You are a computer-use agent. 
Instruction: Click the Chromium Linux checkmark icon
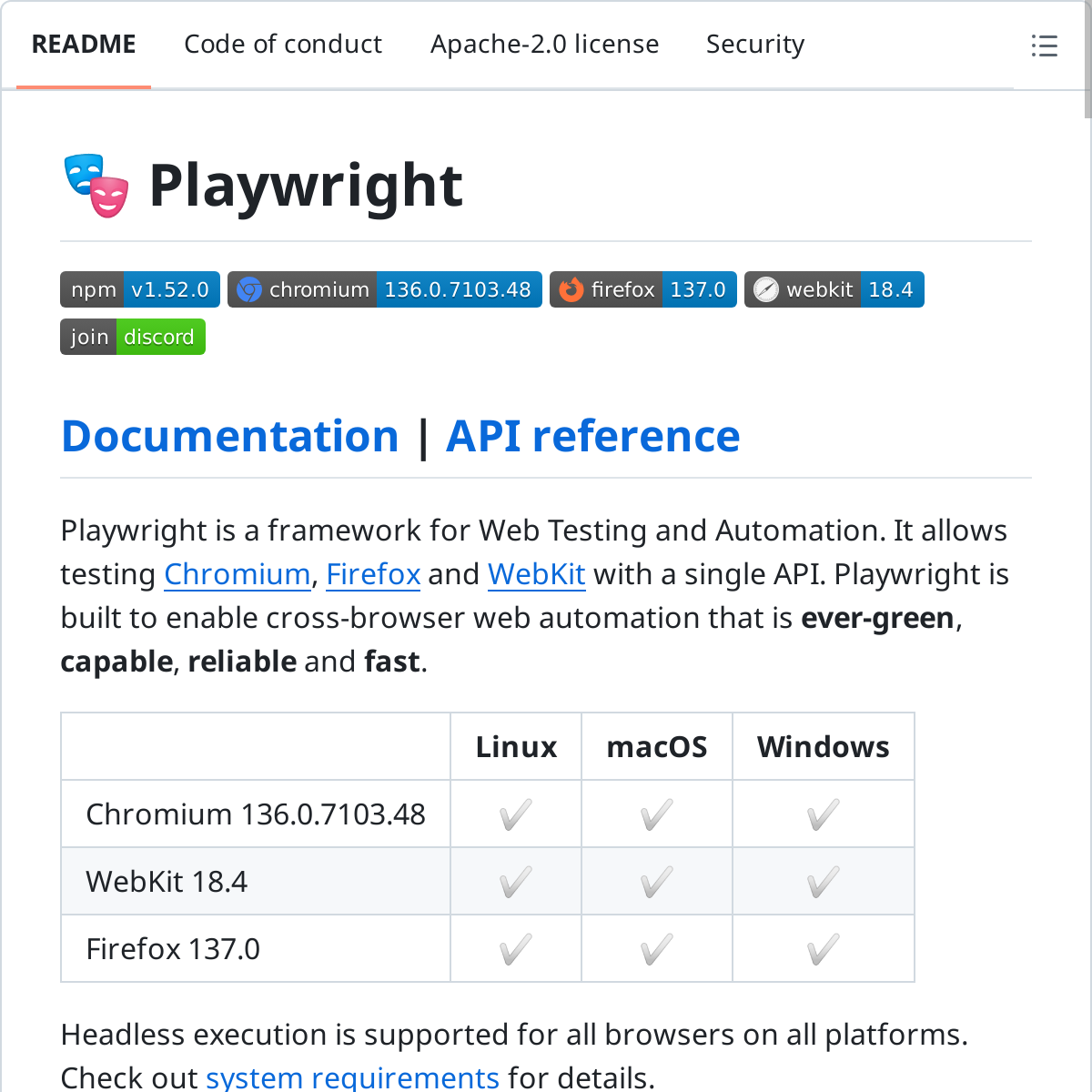(515, 814)
